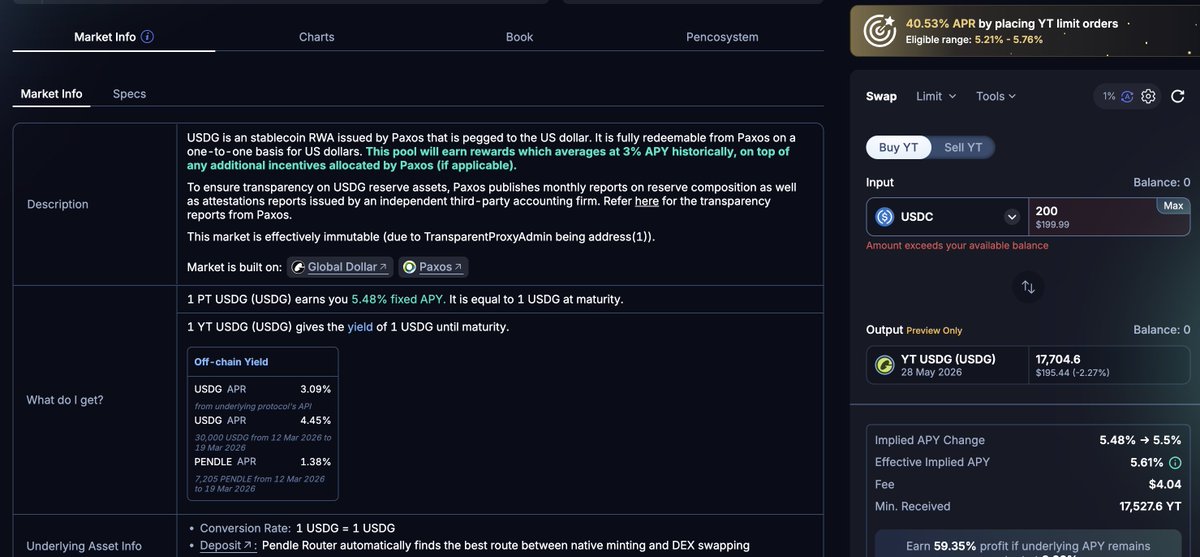Viewport: 1200px width, 557px height.
Task: Switch to the Specs sub-tab
Action: pyautogui.click(x=129, y=94)
